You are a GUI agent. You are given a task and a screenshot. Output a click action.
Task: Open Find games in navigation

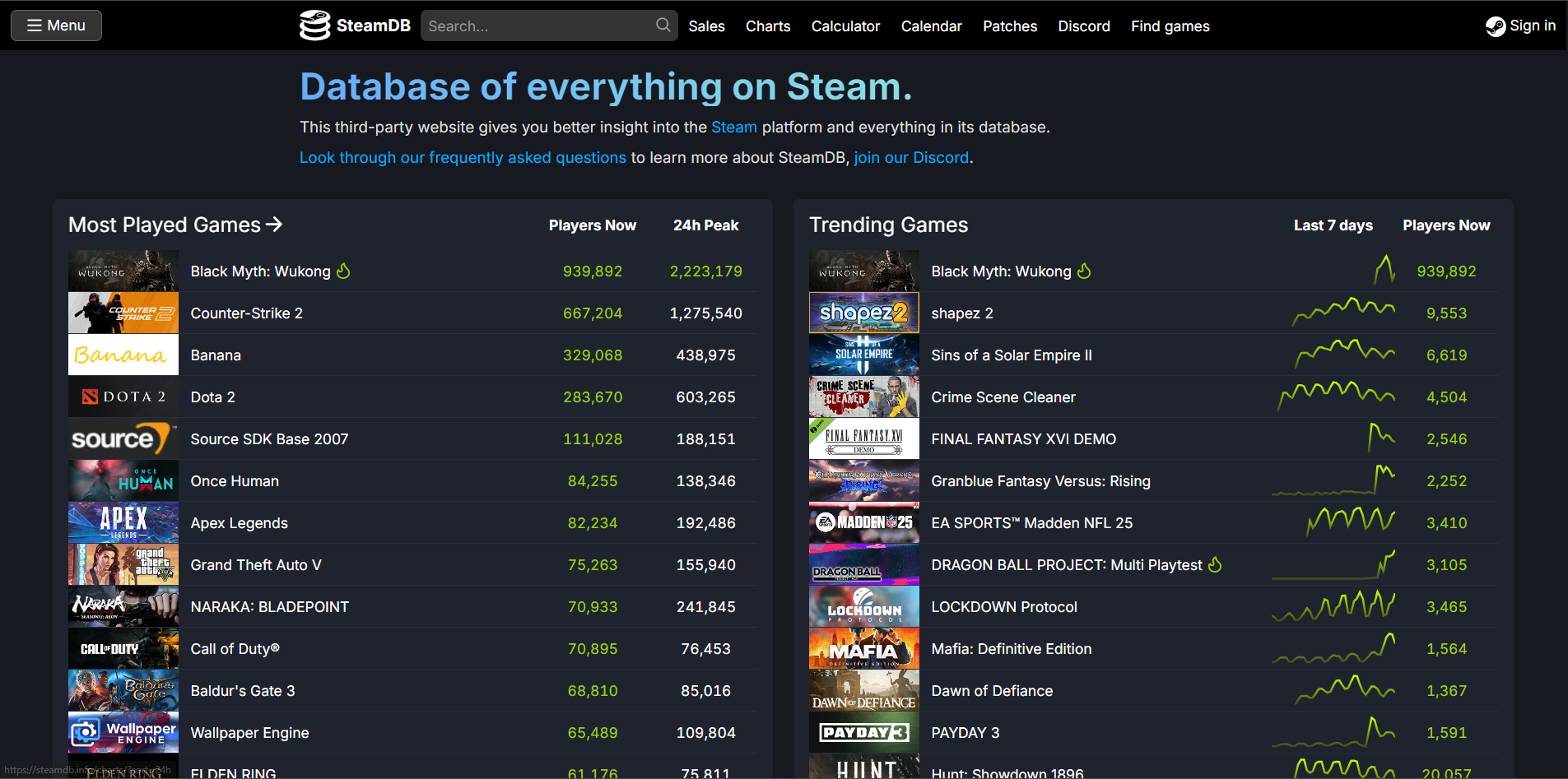(x=1170, y=26)
